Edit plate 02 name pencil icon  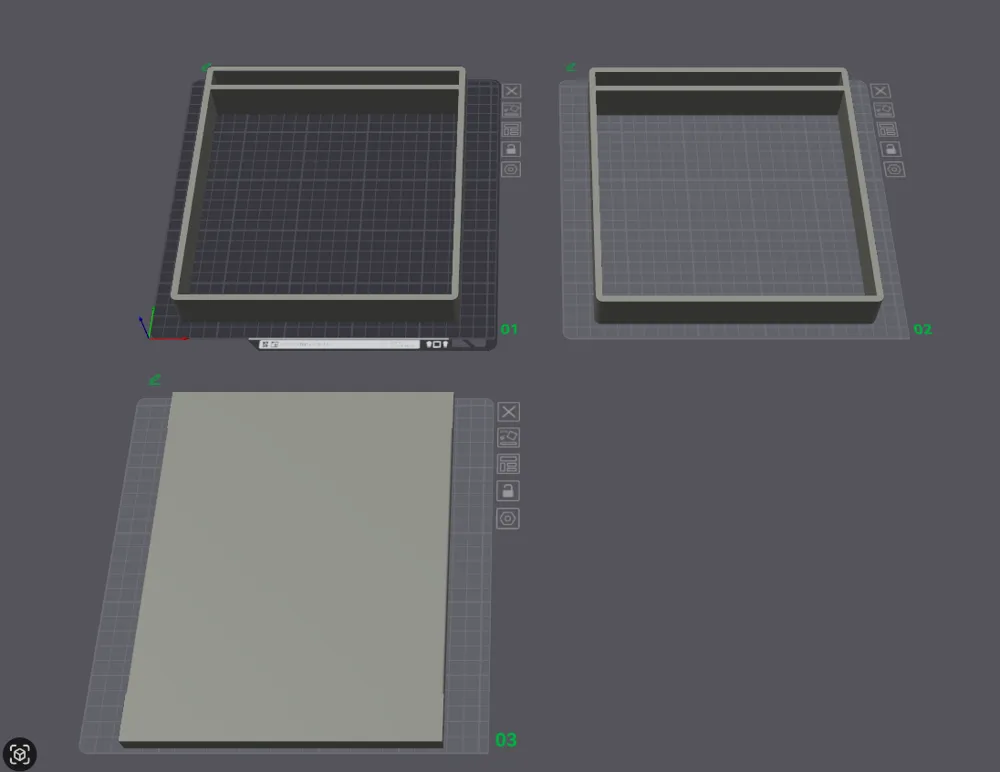coord(570,67)
